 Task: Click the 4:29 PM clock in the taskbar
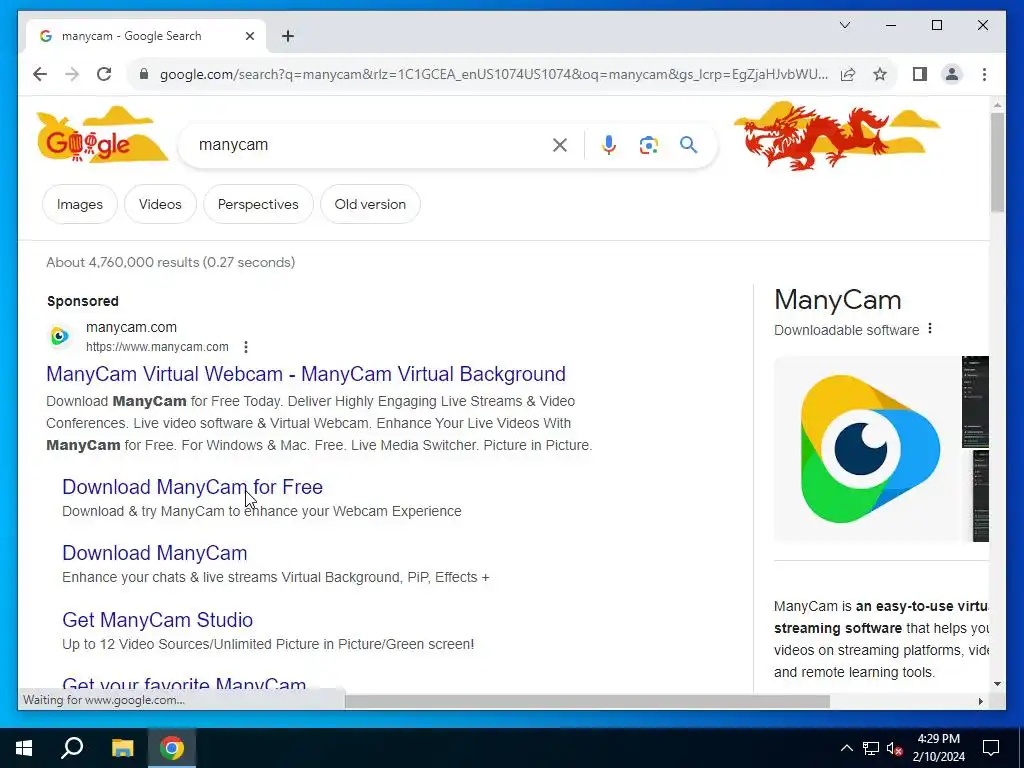tap(938, 739)
